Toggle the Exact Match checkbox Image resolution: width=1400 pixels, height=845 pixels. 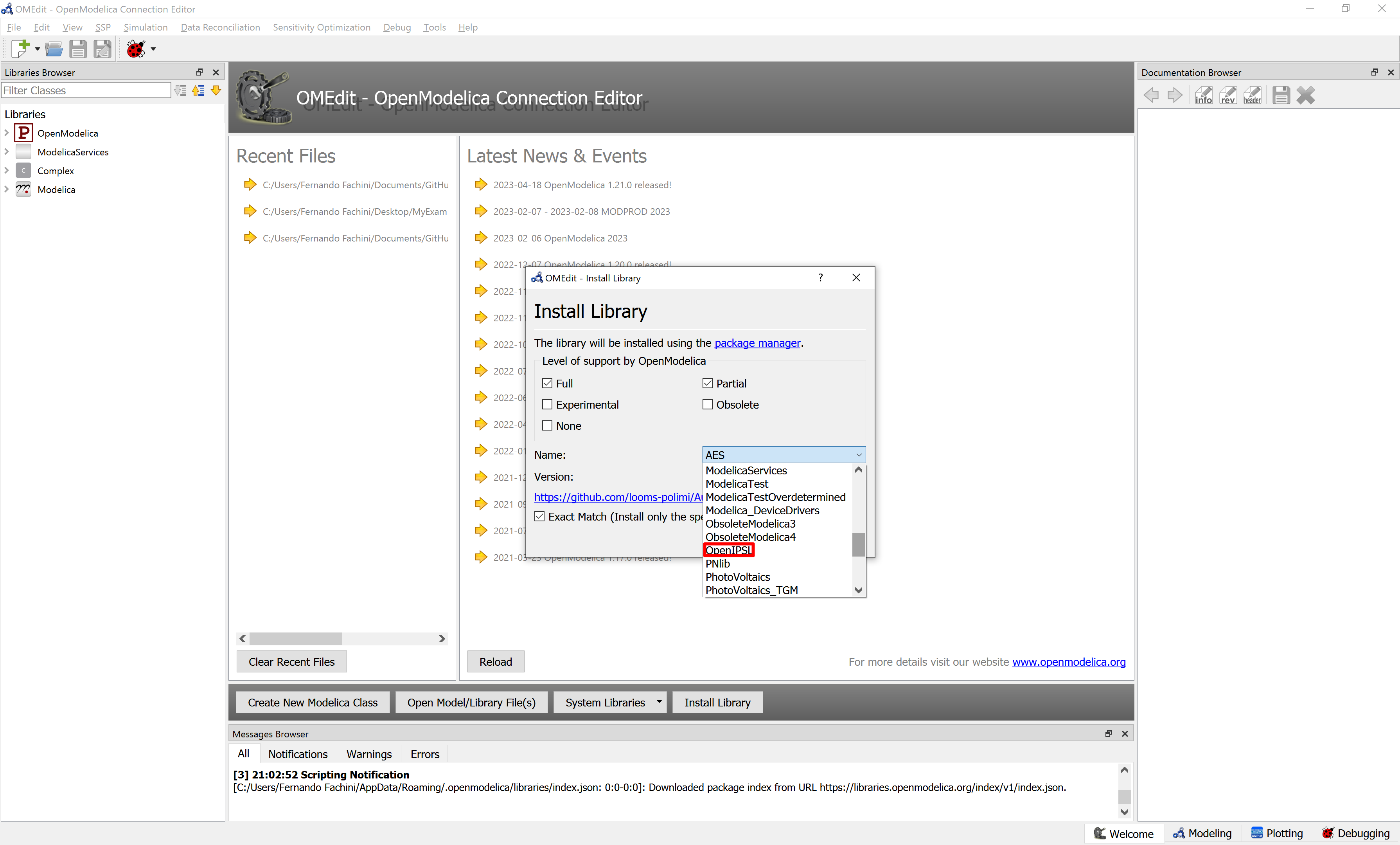[540, 516]
